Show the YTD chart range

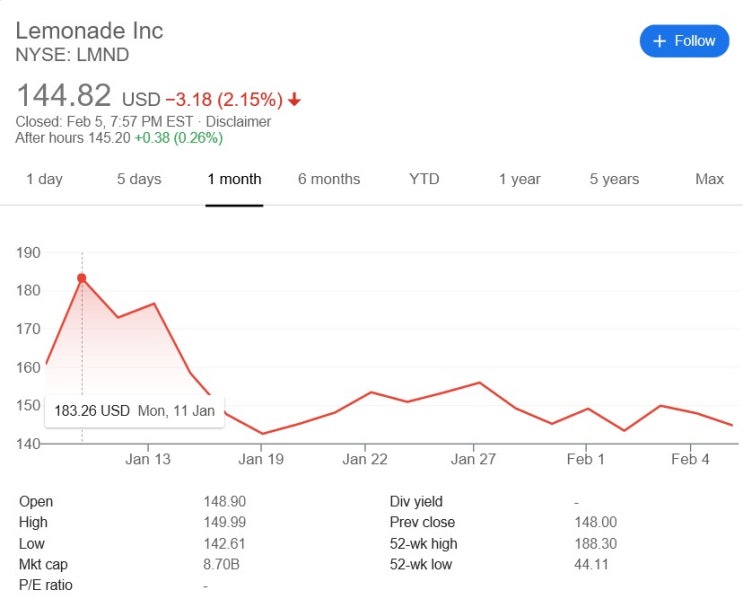pos(424,179)
